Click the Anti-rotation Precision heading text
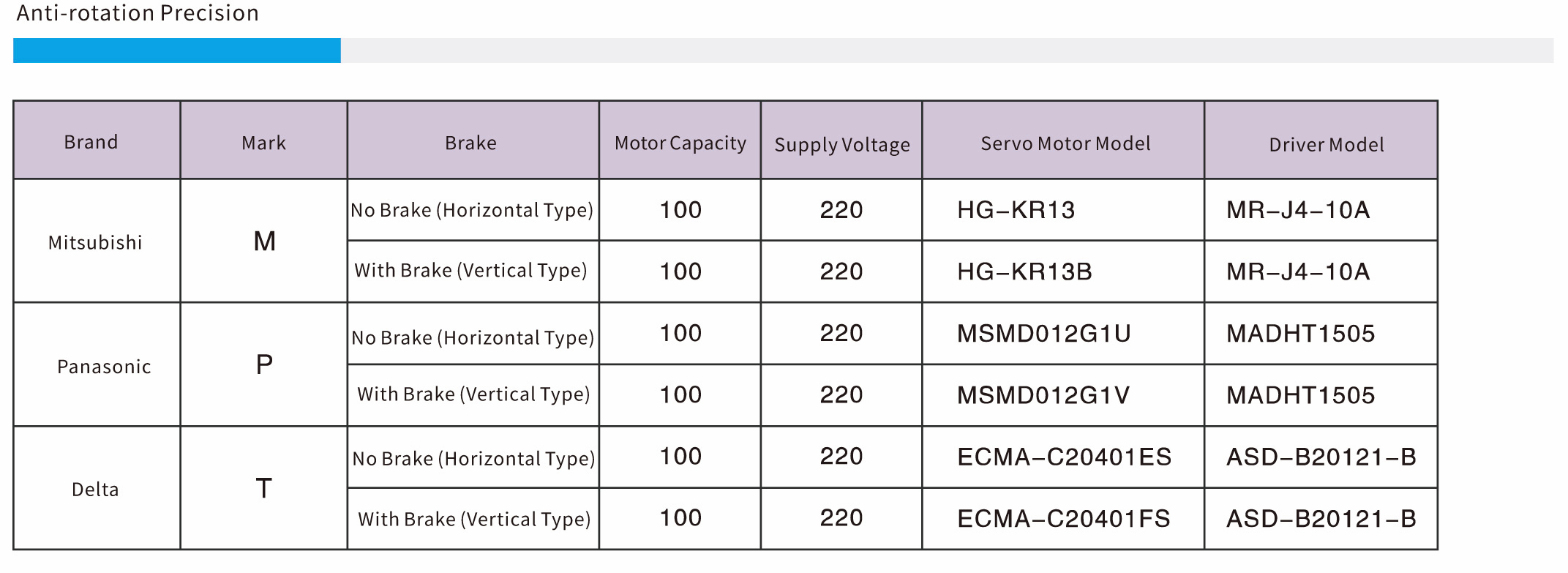 [x=138, y=13]
